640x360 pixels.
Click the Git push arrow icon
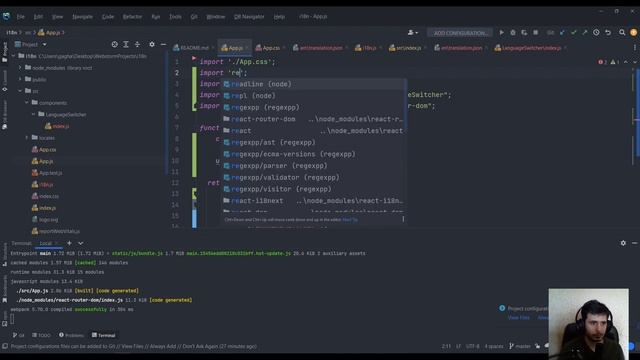584,33
